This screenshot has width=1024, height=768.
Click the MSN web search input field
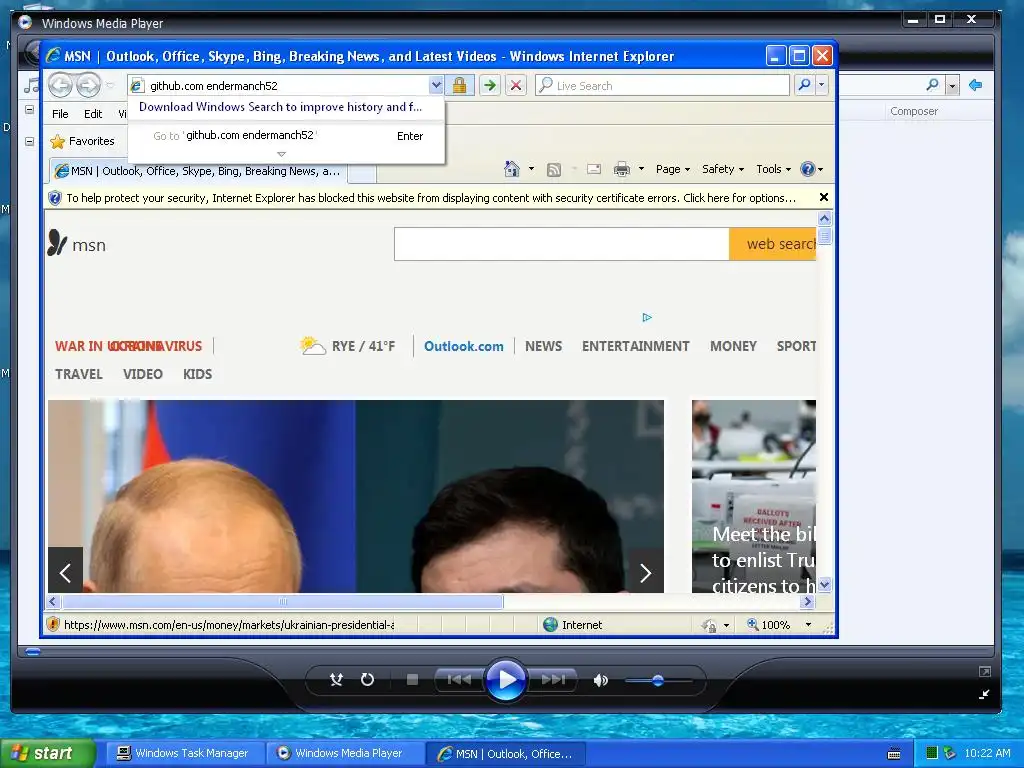click(x=562, y=244)
